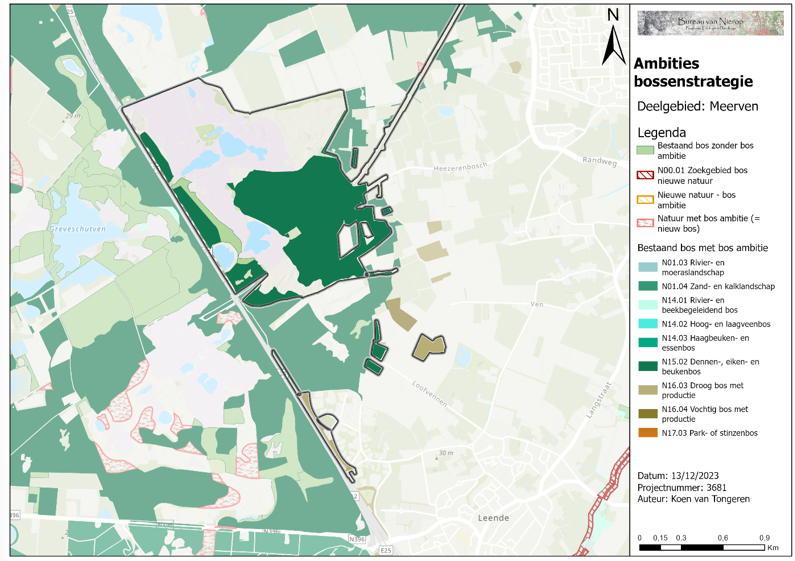795x561 pixels.
Task: Click the N16.03 Droog bos swatch
Action: [x=646, y=389]
